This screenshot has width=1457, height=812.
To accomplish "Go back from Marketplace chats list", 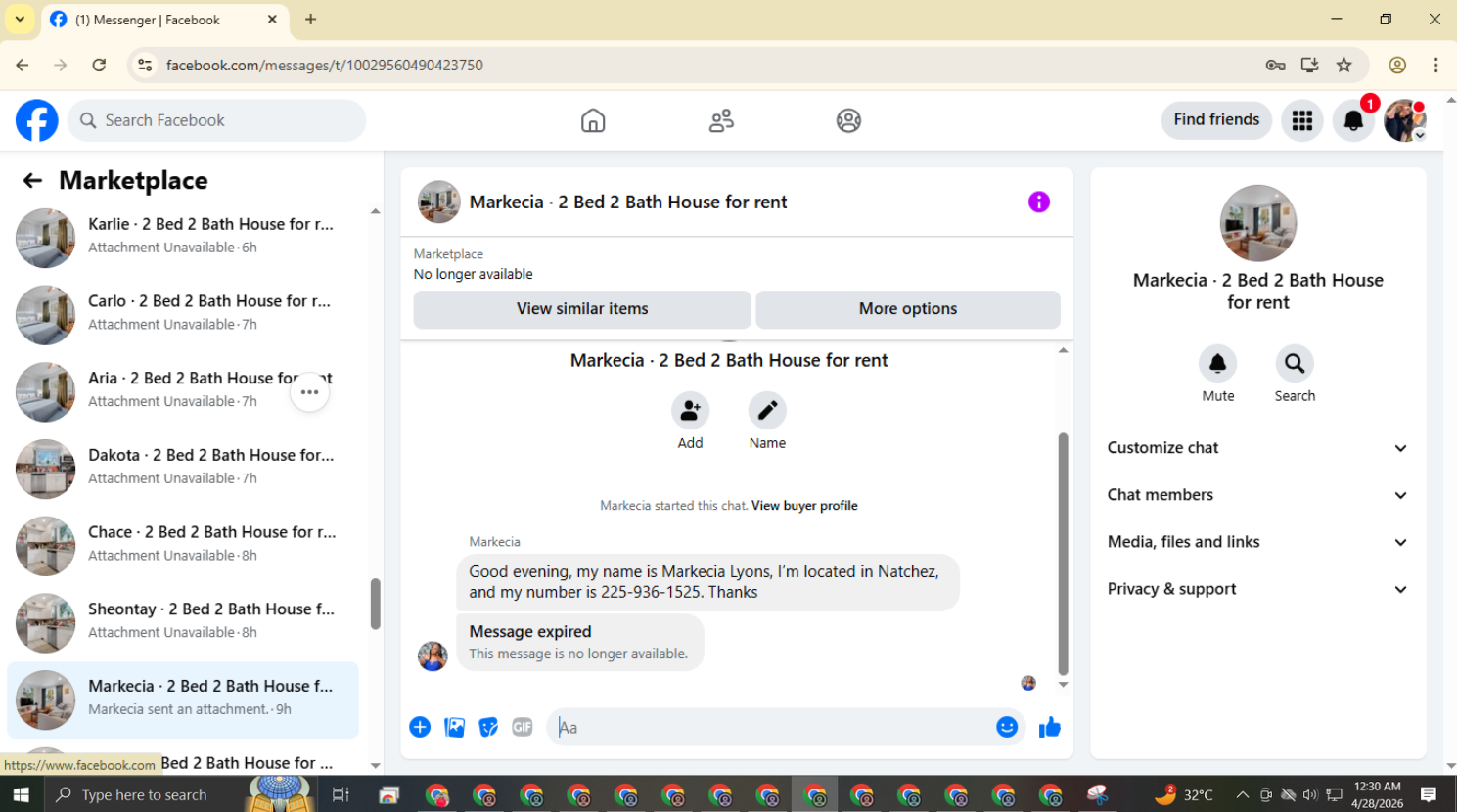I will tap(32, 180).
